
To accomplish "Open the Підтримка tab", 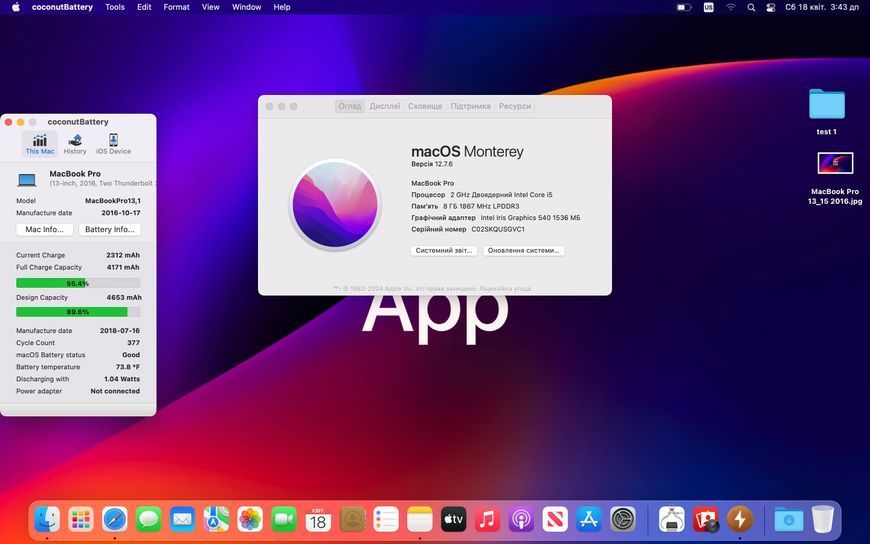I will (x=471, y=106).
